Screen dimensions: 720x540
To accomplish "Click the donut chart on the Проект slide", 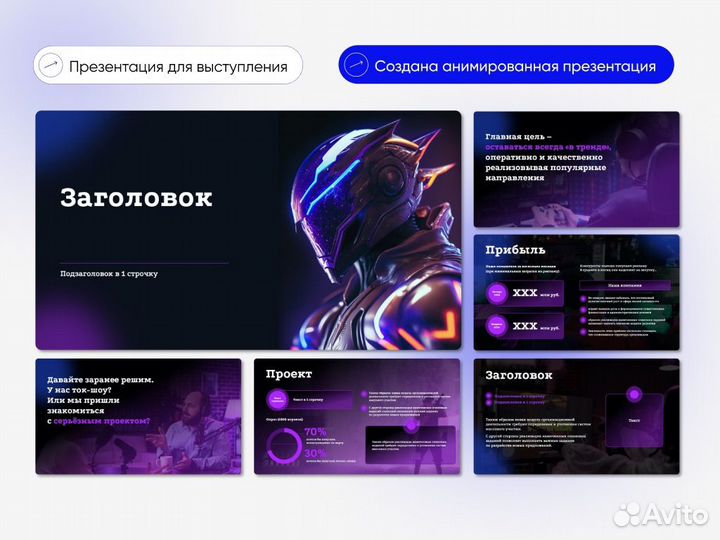I will coord(284,445).
